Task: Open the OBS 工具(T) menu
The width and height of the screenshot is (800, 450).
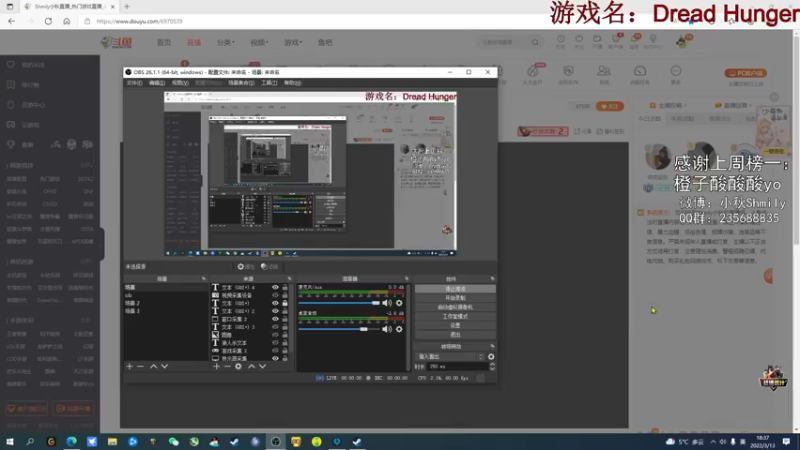Action: [x=269, y=83]
